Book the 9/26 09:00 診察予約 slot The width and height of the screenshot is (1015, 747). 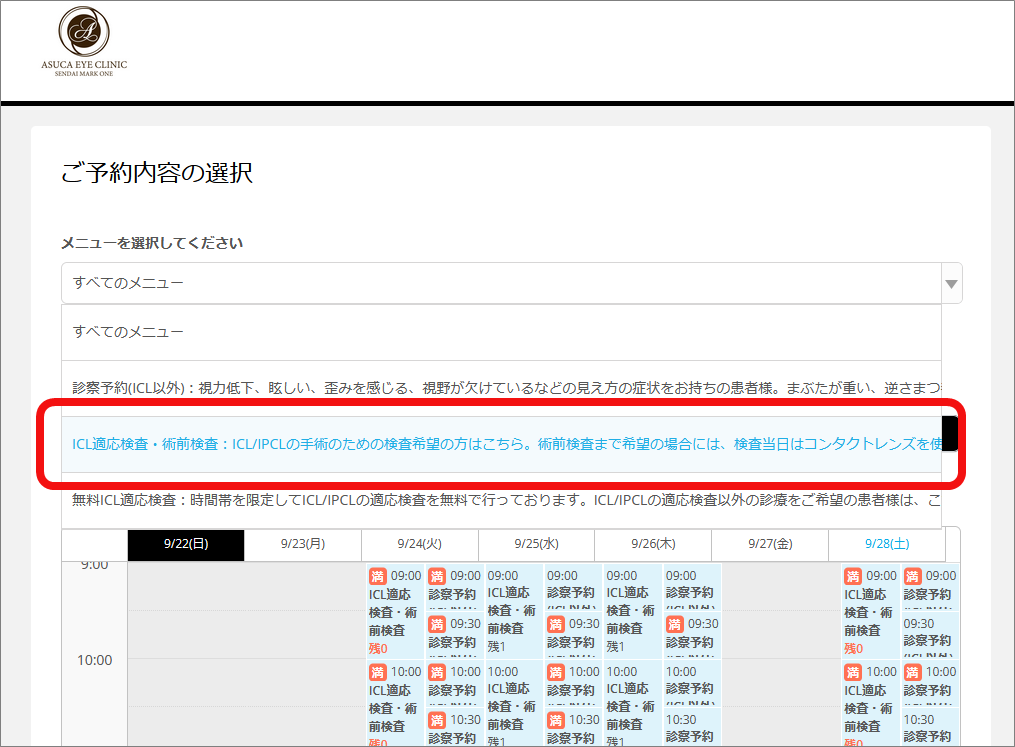coord(690,590)
